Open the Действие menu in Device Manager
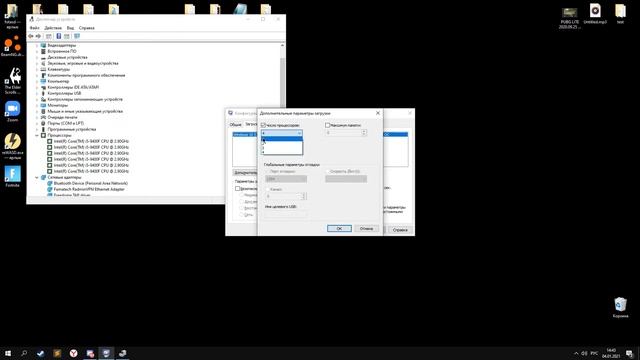The width and height of the screenshot is (640, 360). click(x=53, y=28)
